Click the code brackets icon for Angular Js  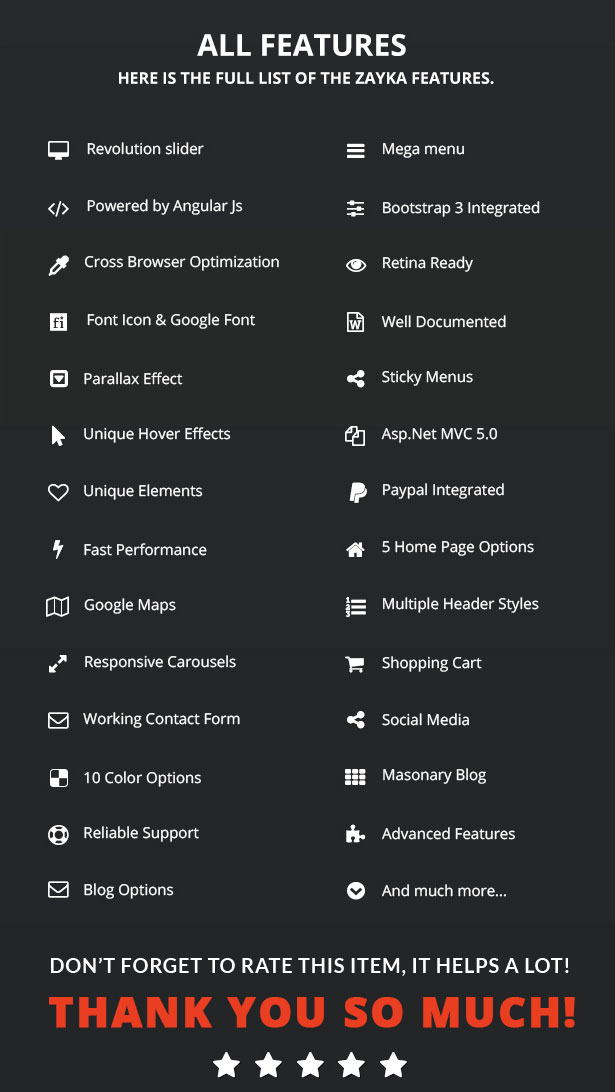point(59,208)
